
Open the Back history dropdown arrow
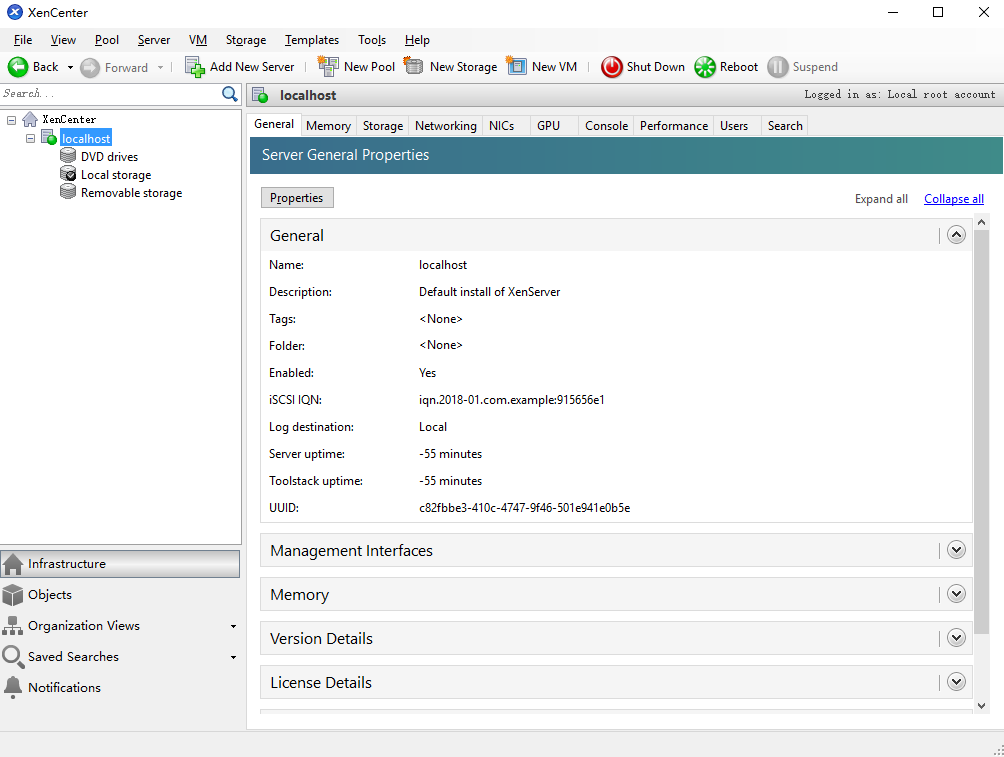pos(70,67)
